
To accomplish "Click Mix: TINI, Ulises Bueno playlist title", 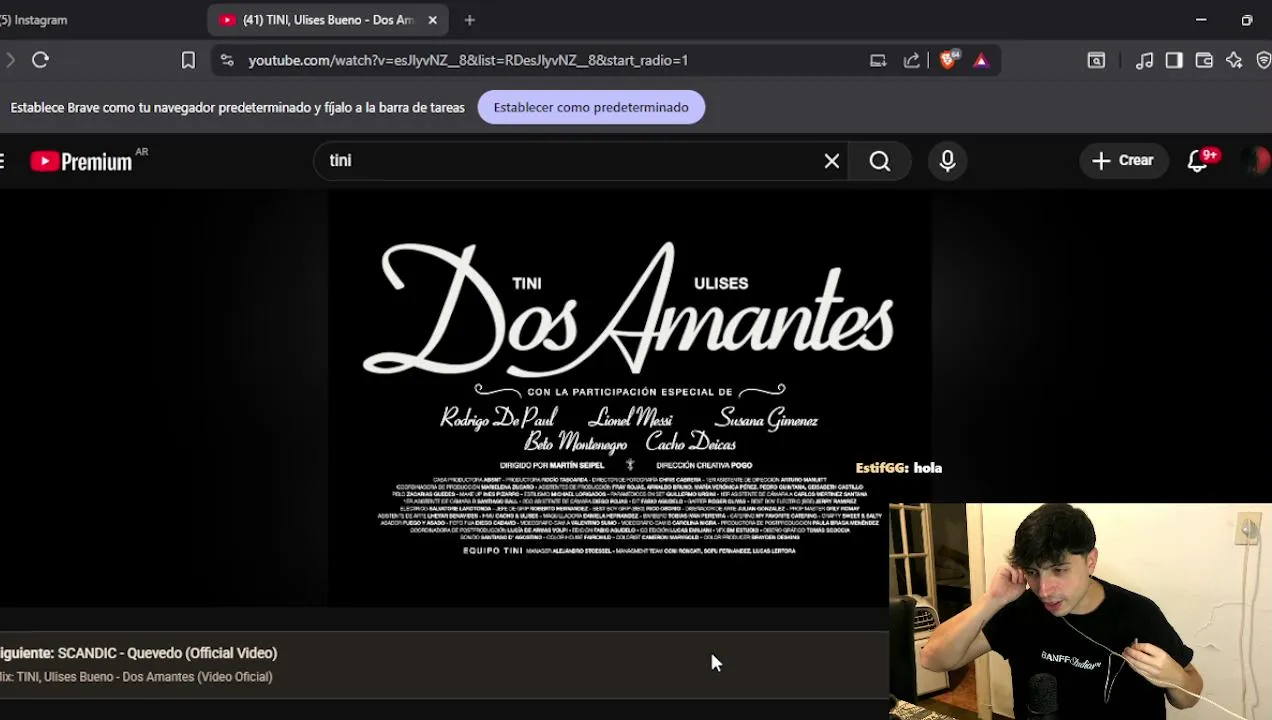I will 136,677.
